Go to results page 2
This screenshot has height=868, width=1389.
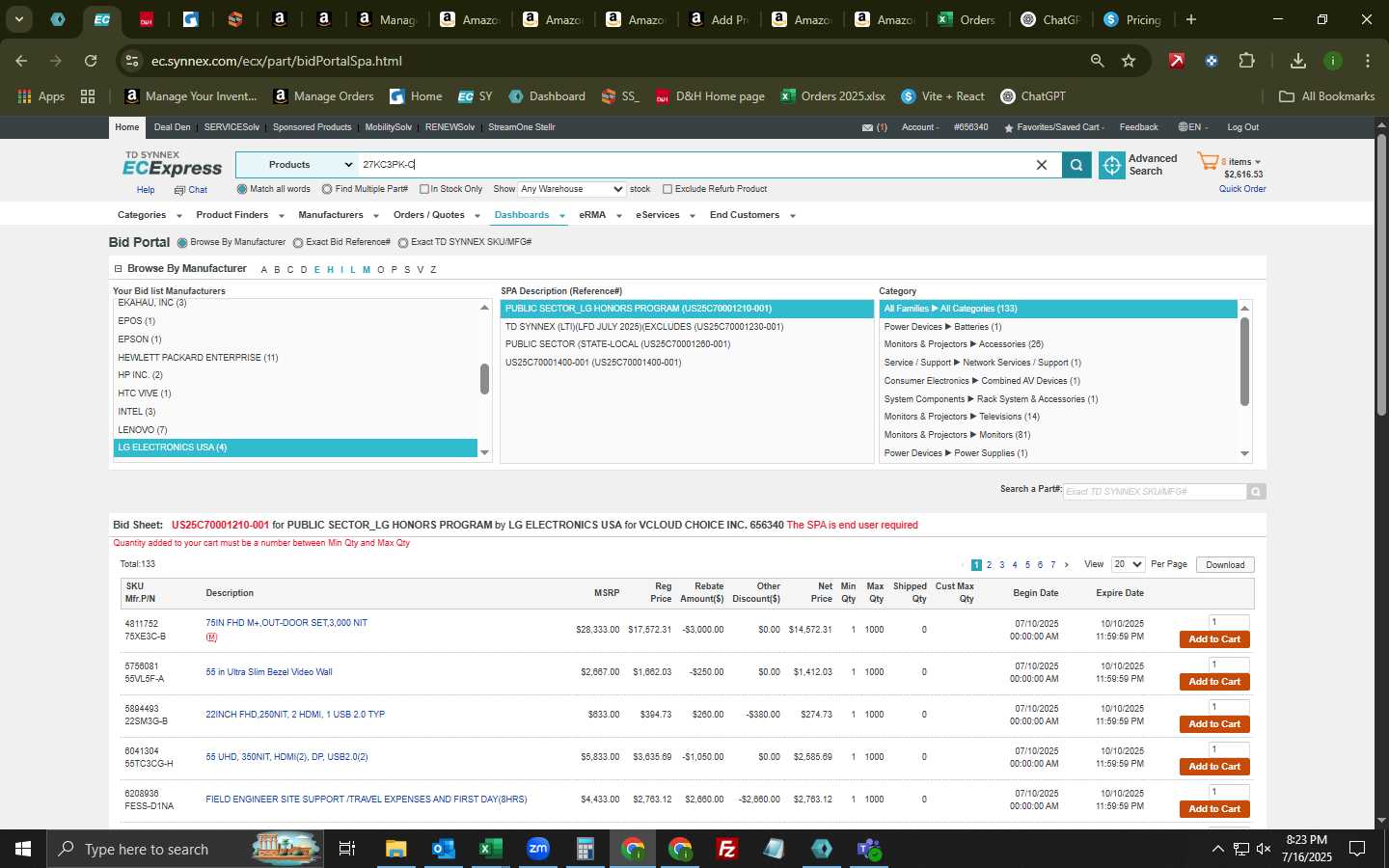click(989, 565)
